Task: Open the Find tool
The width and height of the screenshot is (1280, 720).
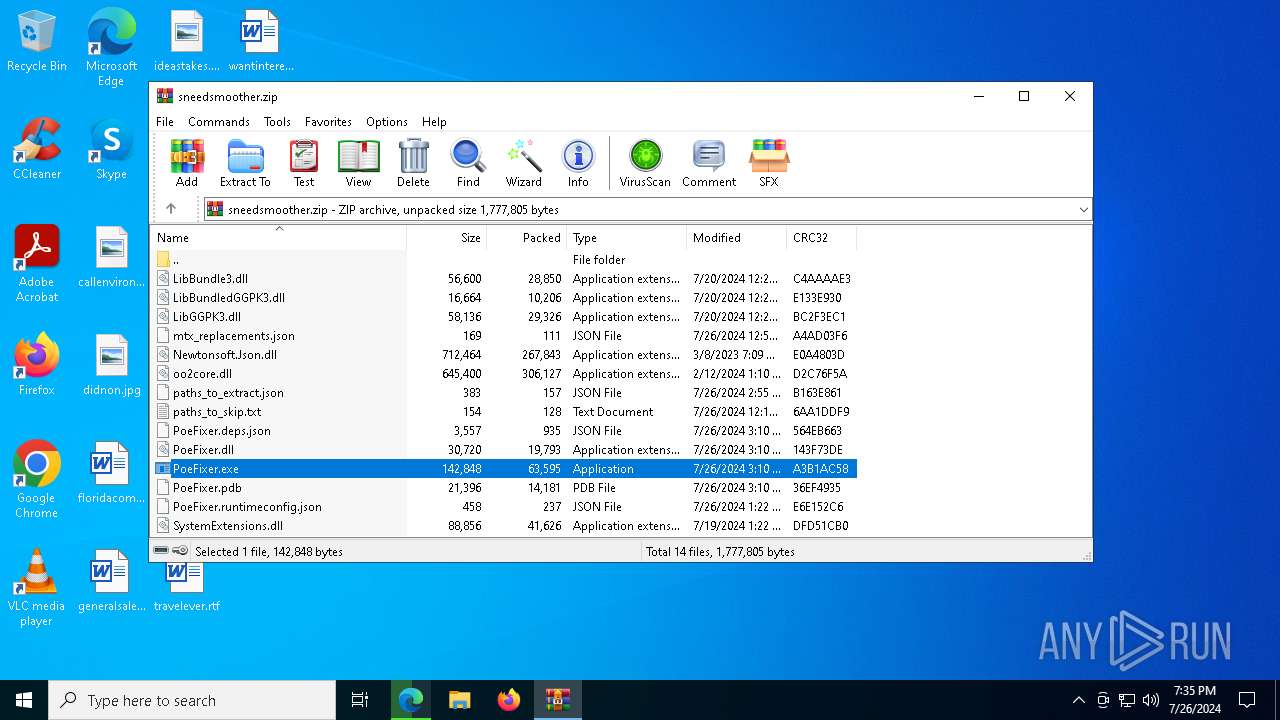Action: (x=468, y=164)
